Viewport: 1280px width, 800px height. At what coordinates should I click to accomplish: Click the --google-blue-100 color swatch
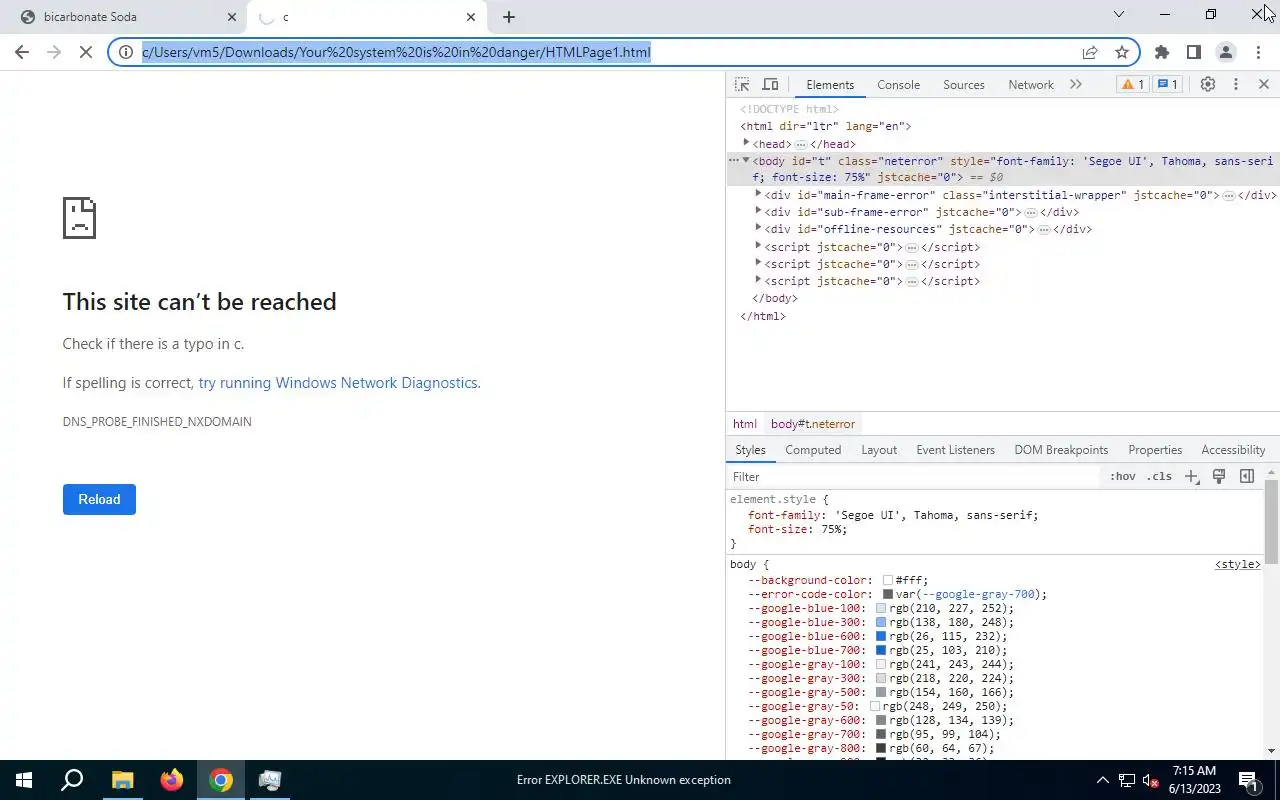coord(881,608)
